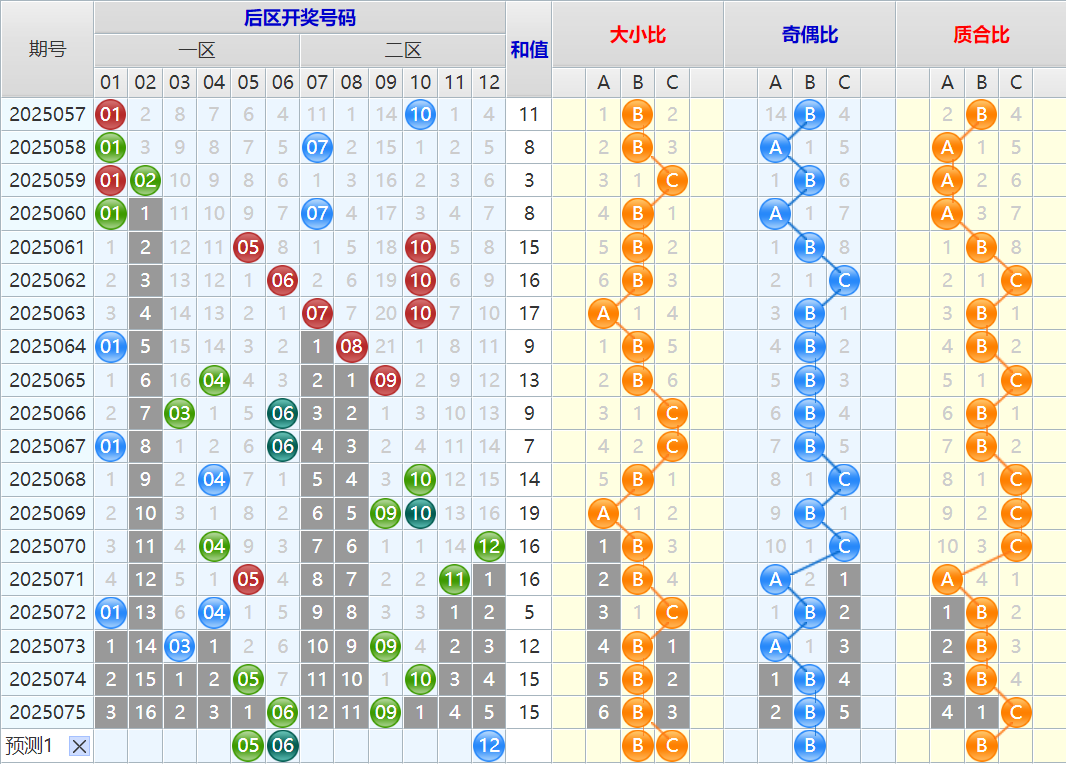Remove the 预测1 row using its X icon
This screenshot has height=764, width=1066.
[x=79, y=746]
